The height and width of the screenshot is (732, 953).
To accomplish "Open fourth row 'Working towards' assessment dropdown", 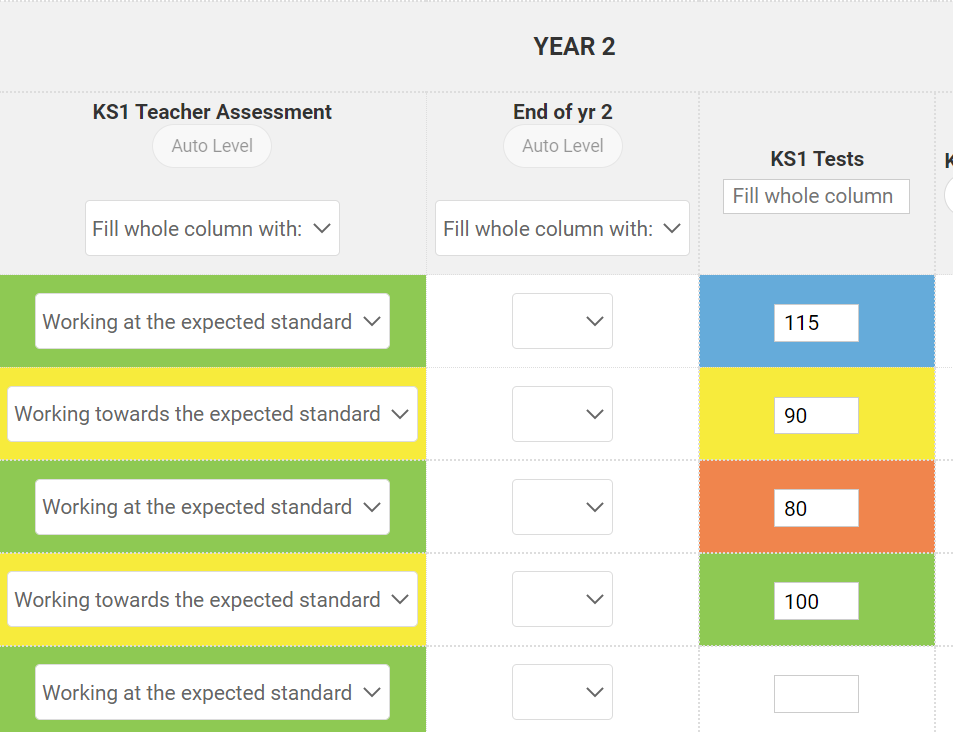I will (x=212, y=599).
